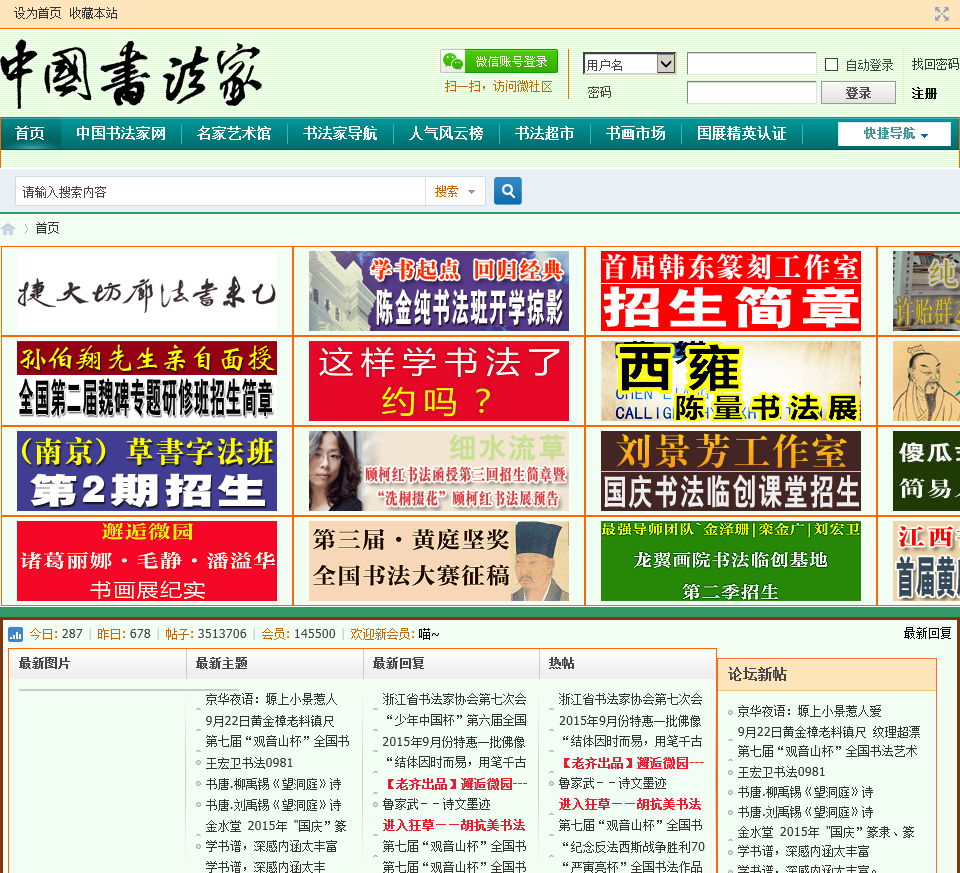The image size is (960, 873).
Task: Open 细水流草 顾柯红 banner
Action: point(439,471)
